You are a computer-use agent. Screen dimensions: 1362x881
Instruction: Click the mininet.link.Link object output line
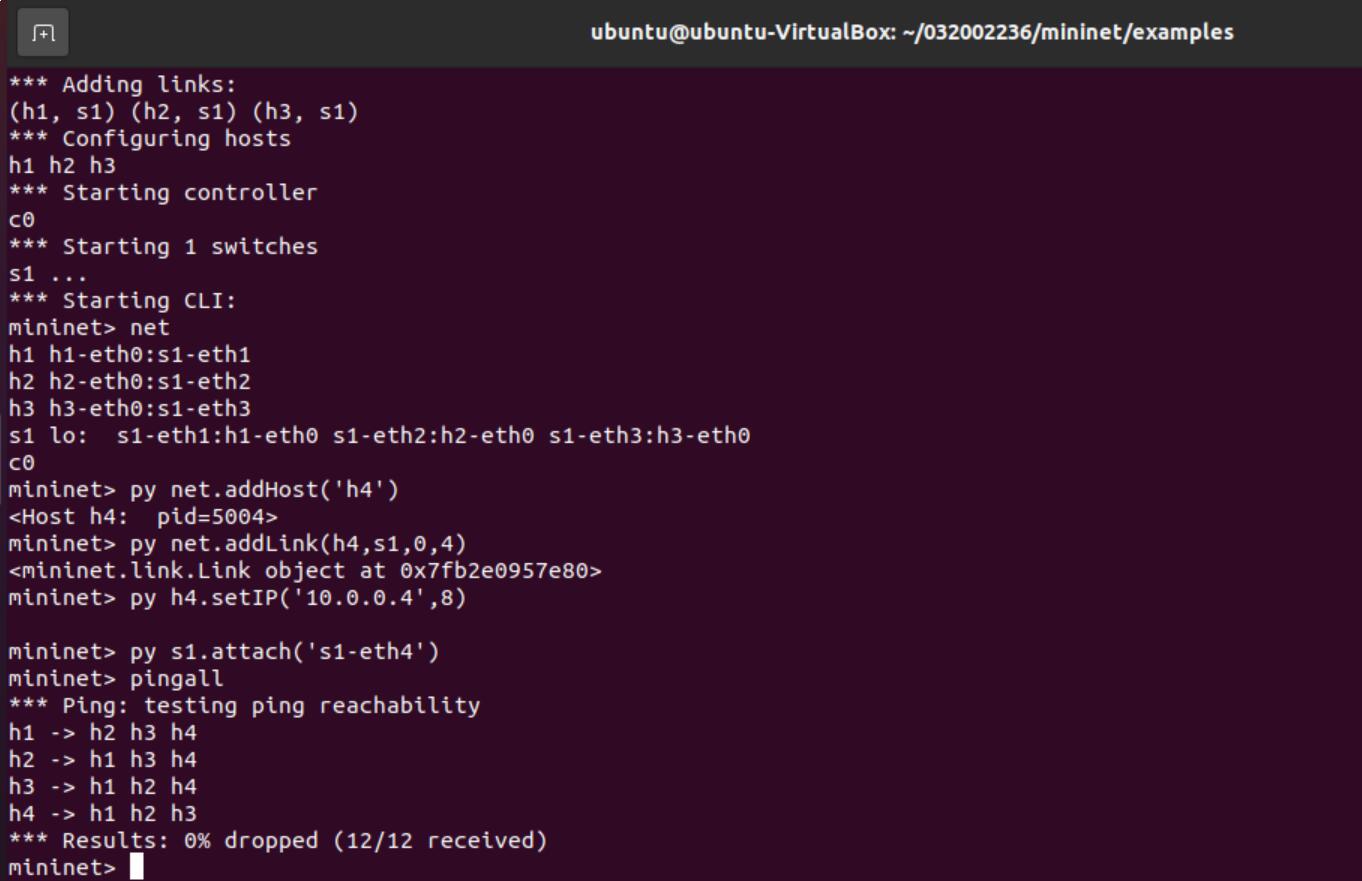[x=305, y=571]
